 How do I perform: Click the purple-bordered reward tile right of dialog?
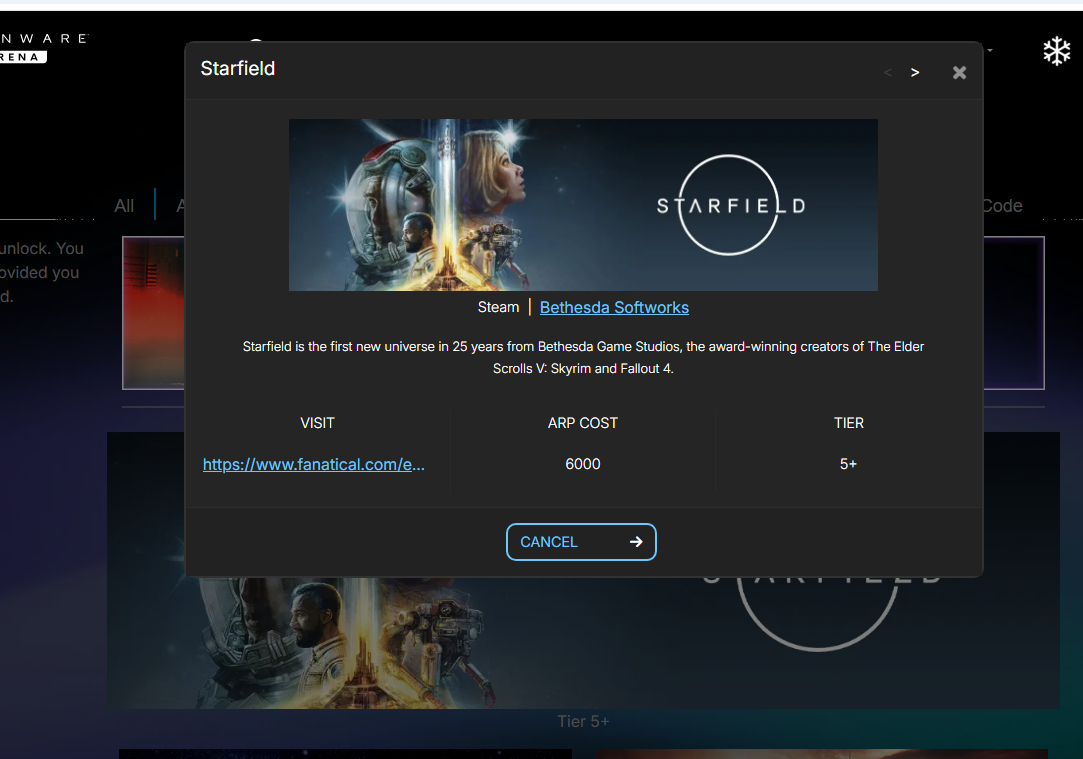(x=1014, y=312)
